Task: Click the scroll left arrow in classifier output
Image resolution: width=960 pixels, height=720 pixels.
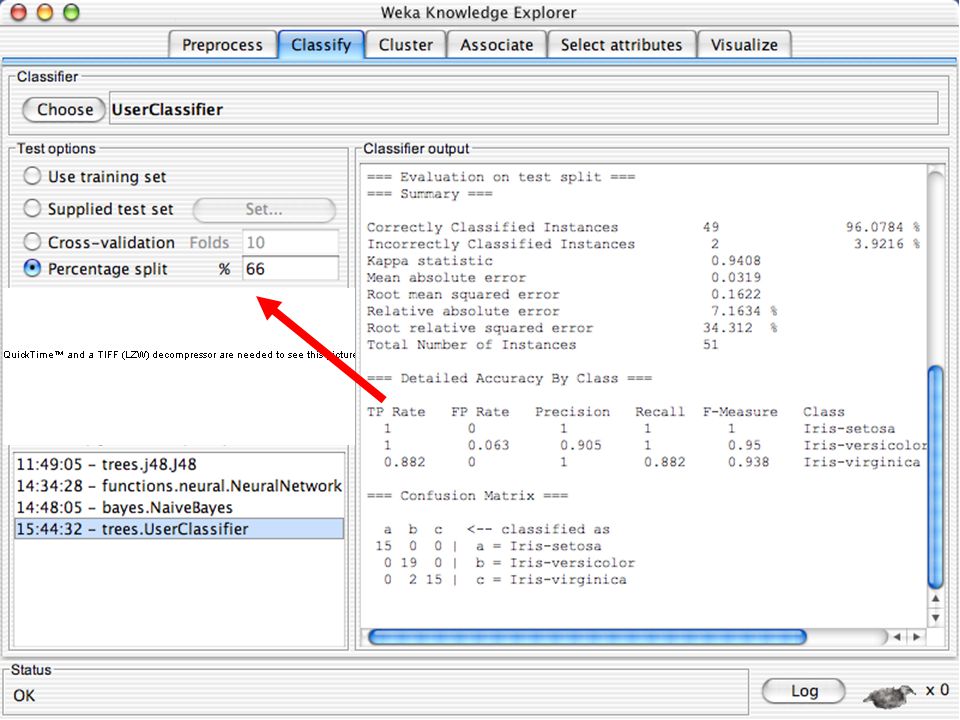Action: point(897,637)
